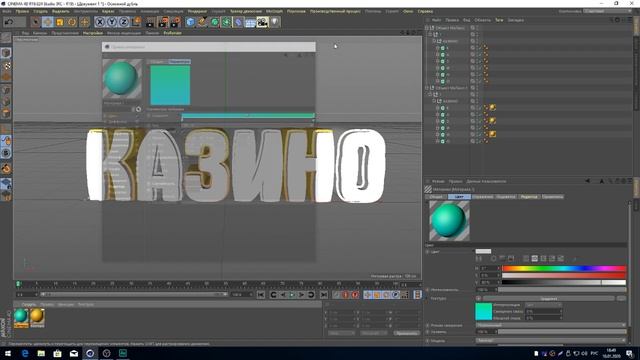Open coordinate system toggle in the toolbar
The width and height of the screenshot is (640, 360).
click(136, 22)
